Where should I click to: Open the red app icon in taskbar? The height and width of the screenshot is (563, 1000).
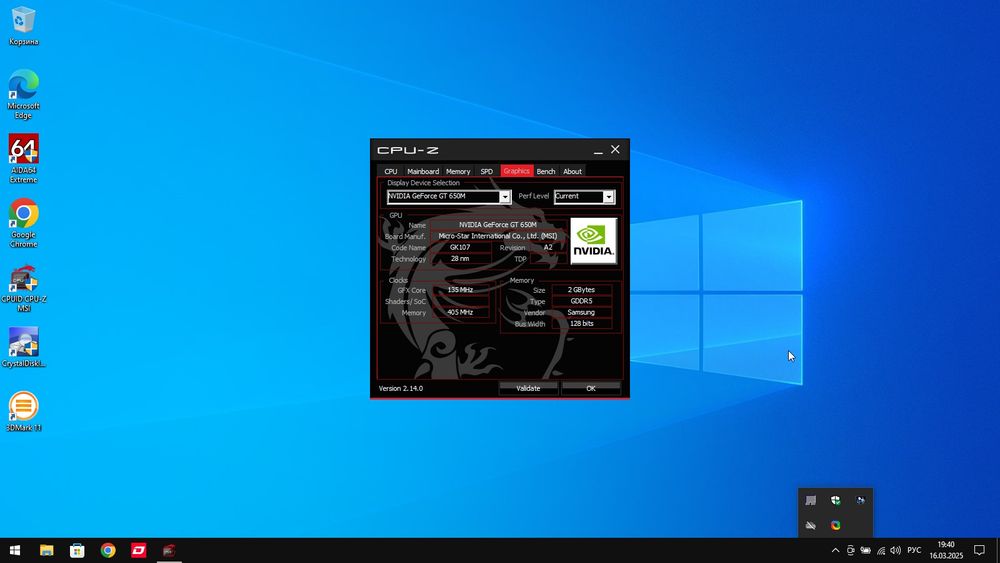(x=138, y=550)
